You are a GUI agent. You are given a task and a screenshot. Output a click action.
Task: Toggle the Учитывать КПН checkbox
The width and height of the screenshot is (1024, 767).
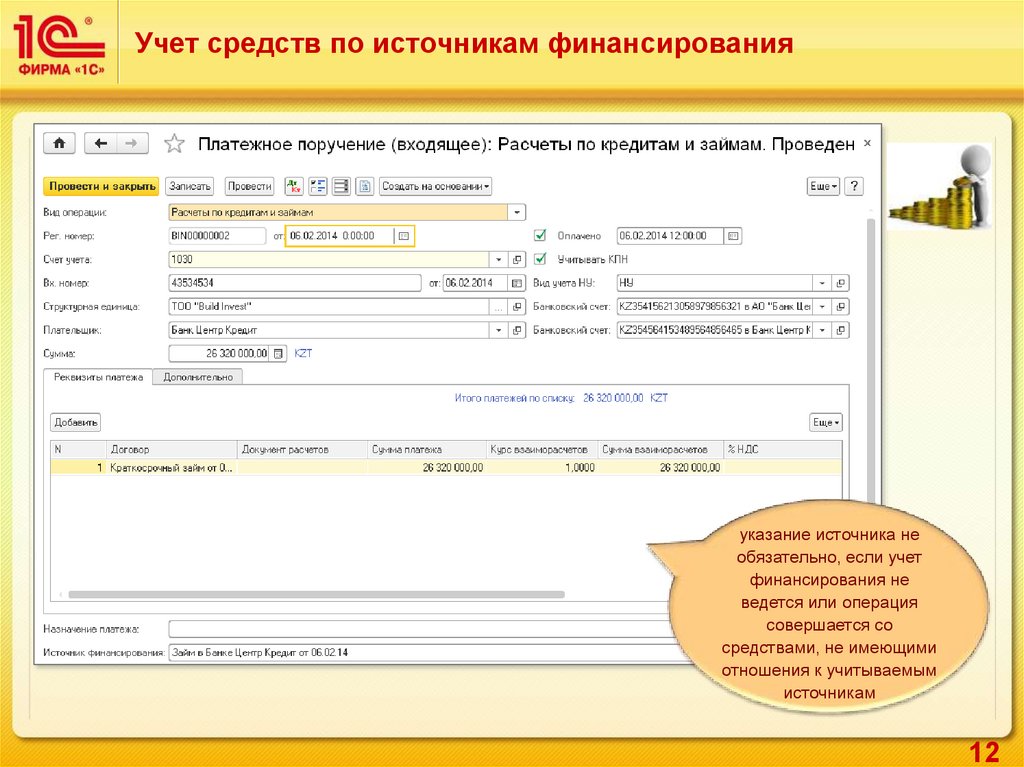pos(540,259)
